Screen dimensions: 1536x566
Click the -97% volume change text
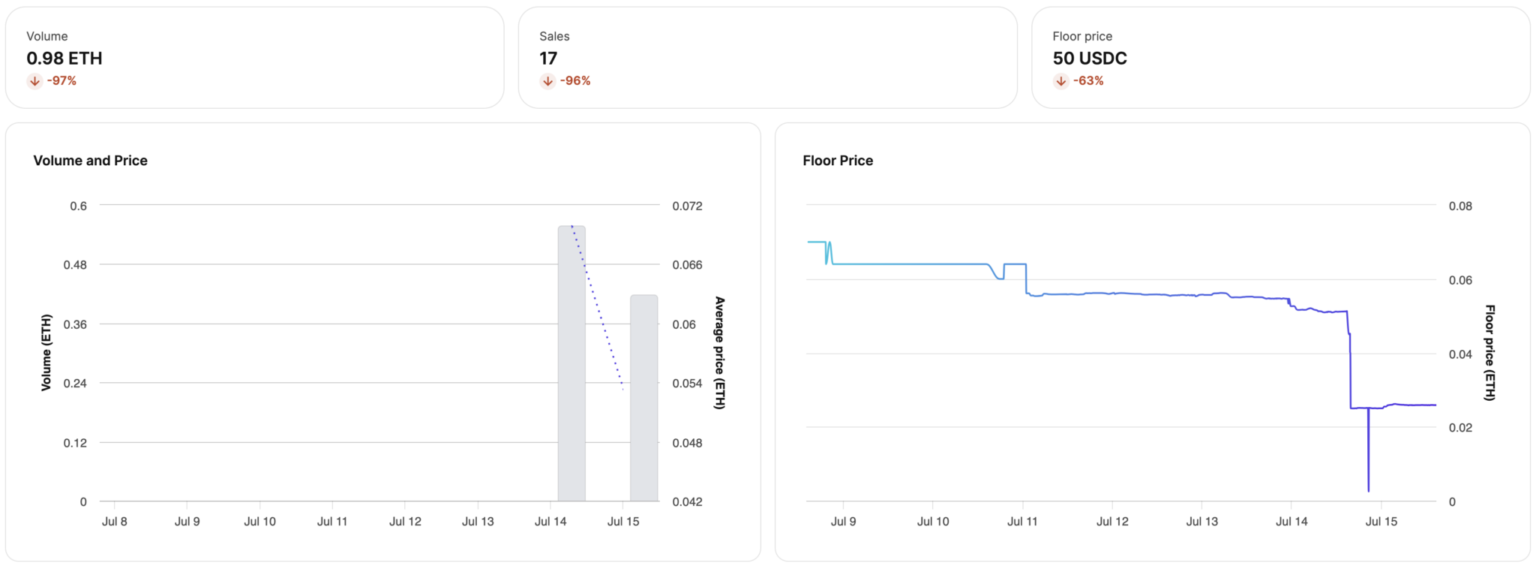pos(61,81)
